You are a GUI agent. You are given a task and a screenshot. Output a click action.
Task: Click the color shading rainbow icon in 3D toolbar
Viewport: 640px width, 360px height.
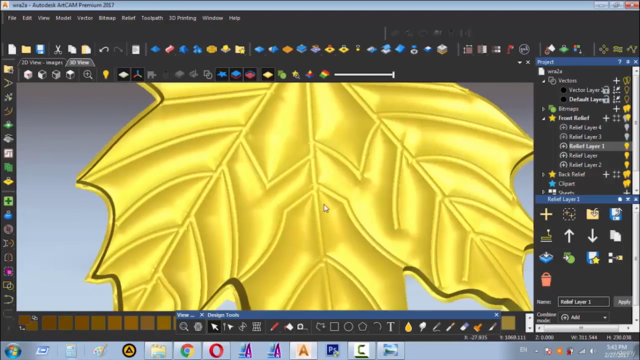click(x=324, y=75)
